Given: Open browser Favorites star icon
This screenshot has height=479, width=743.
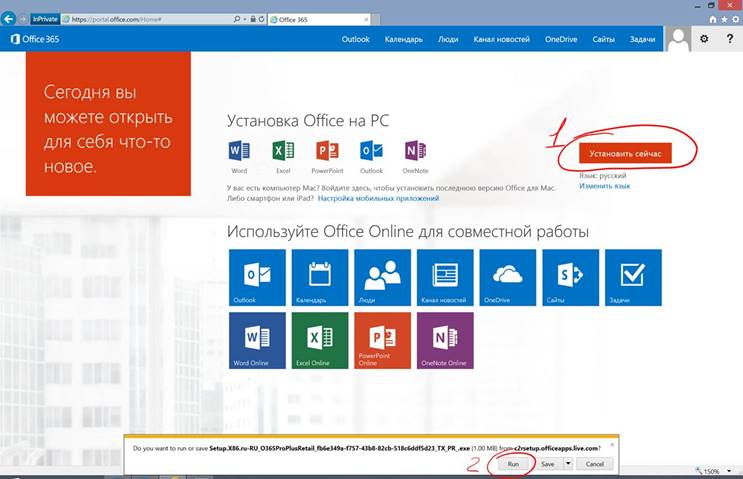Looking at the screenshot, I should click(x=724, y=19).
